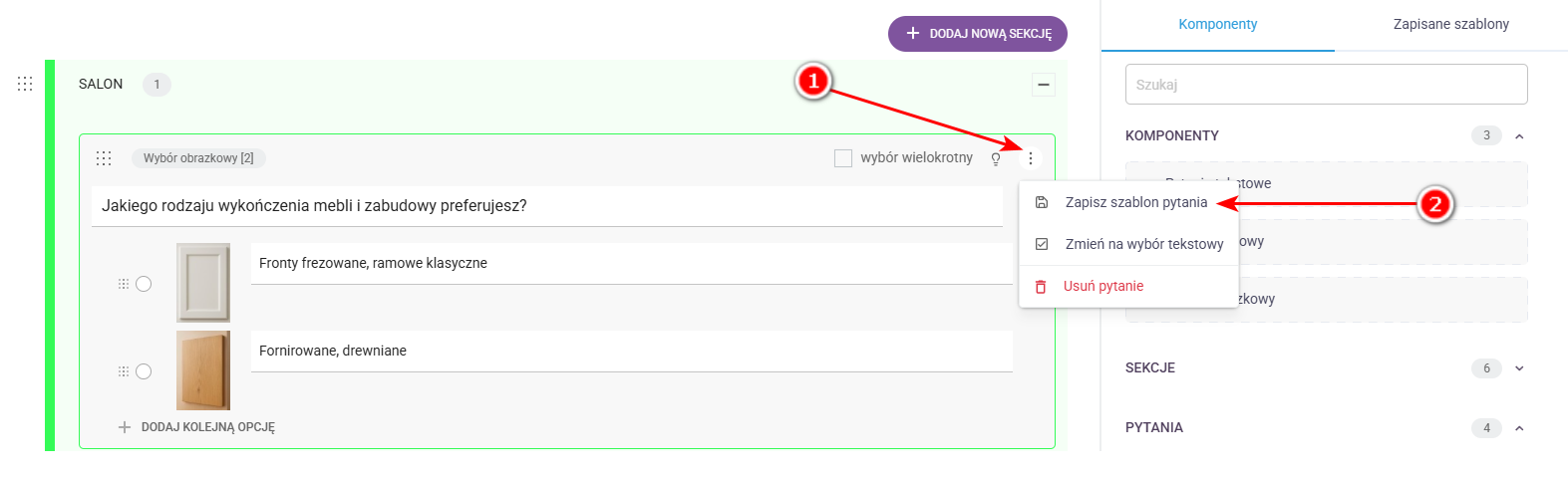Click drag handle beside Fronty frezowane option

point(124,284)
